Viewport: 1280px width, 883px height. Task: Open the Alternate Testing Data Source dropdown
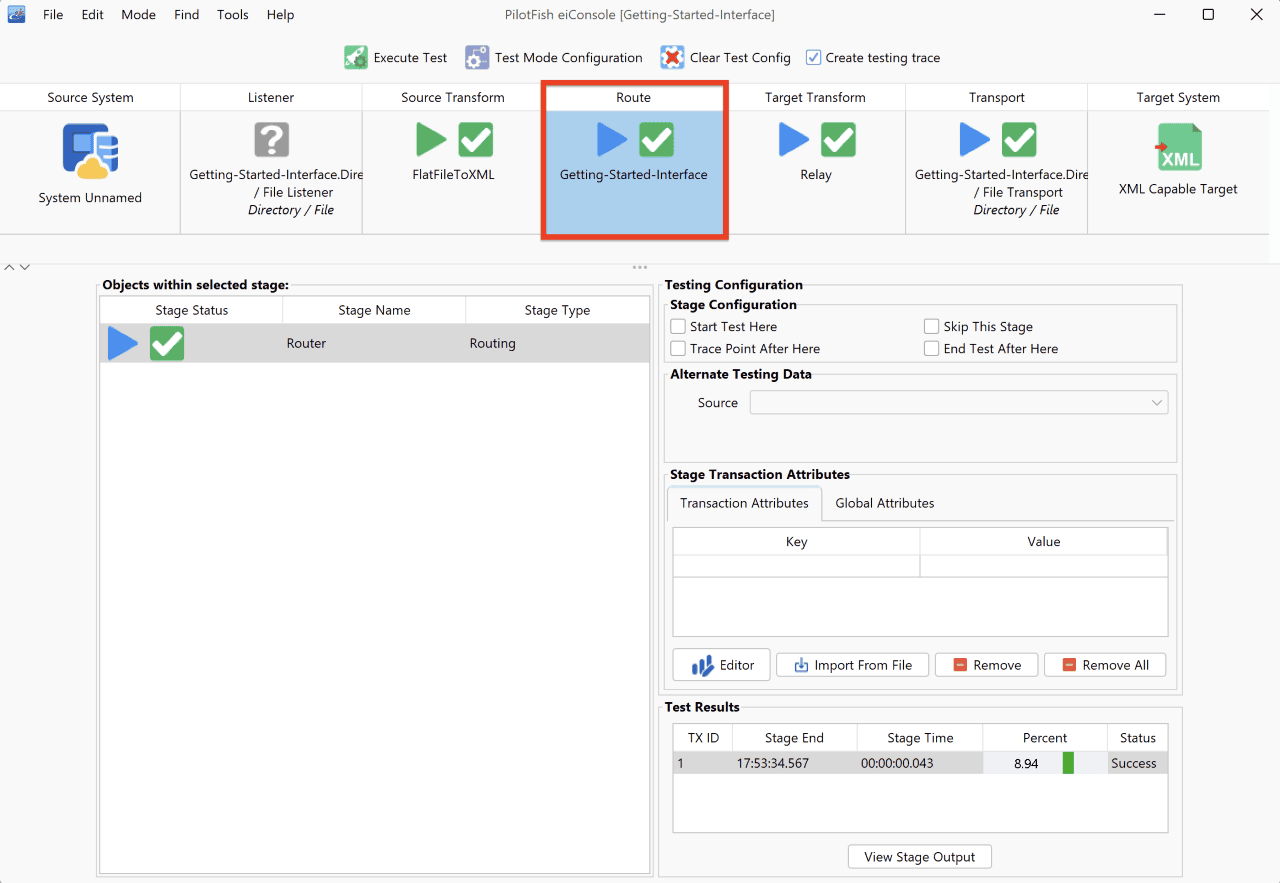click(x=958, y=403)
